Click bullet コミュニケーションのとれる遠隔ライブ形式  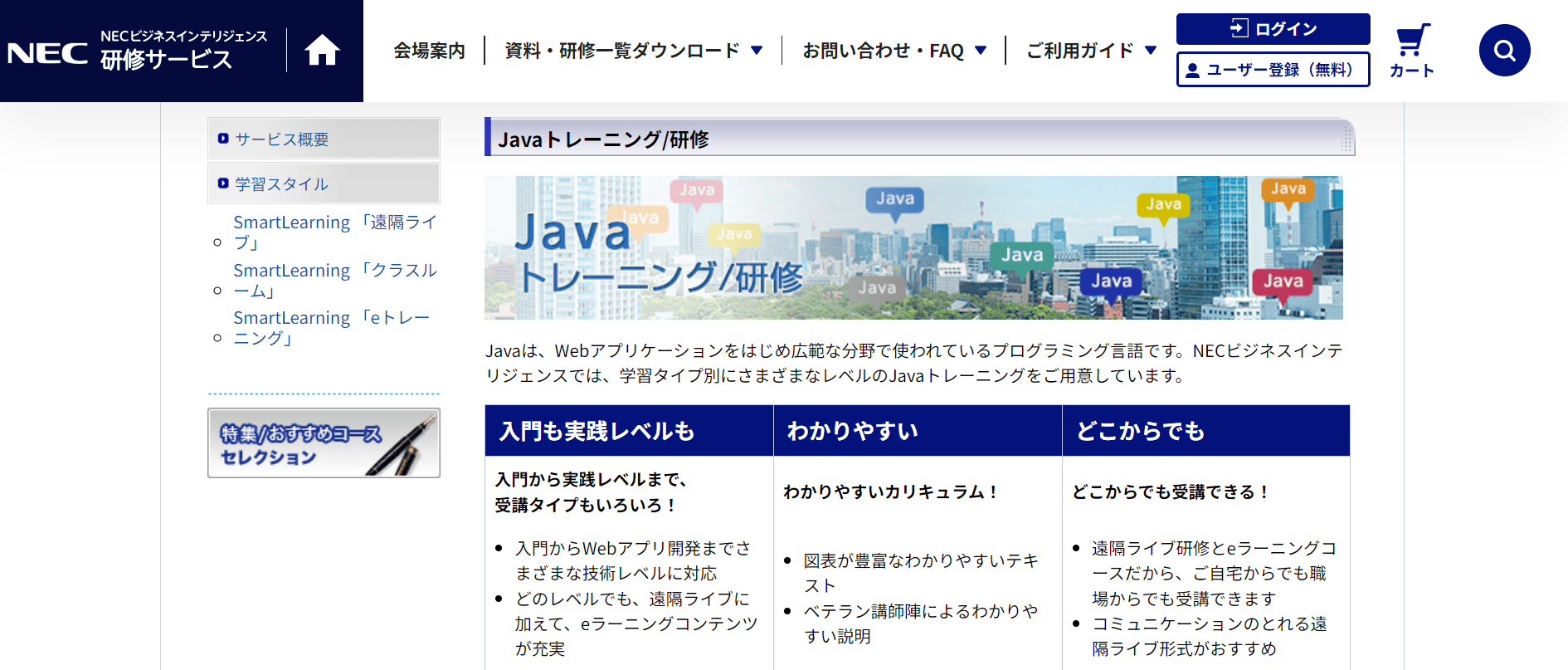[1209, 636]
